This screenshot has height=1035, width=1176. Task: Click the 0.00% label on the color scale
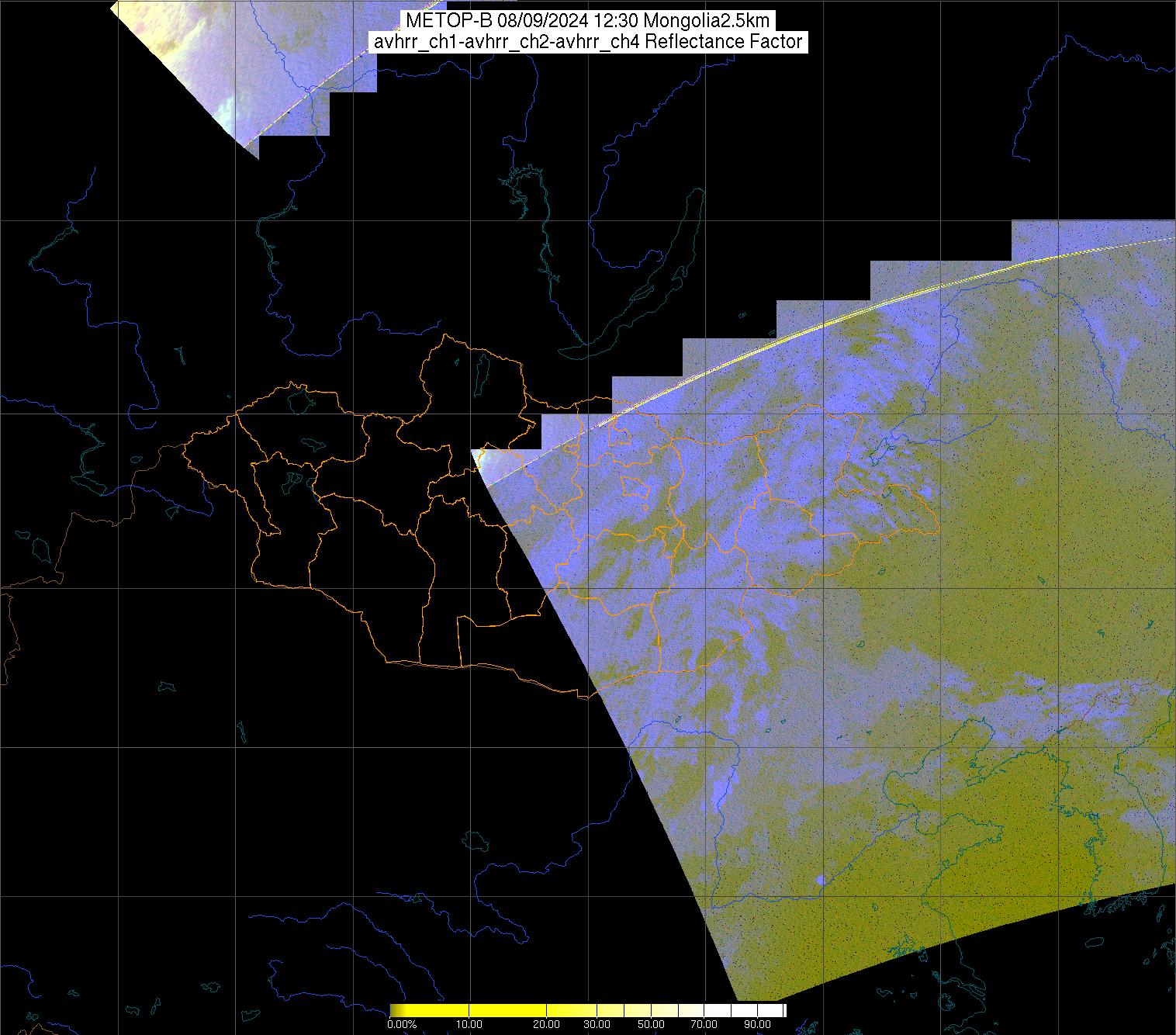click(x=402, y=1024)
